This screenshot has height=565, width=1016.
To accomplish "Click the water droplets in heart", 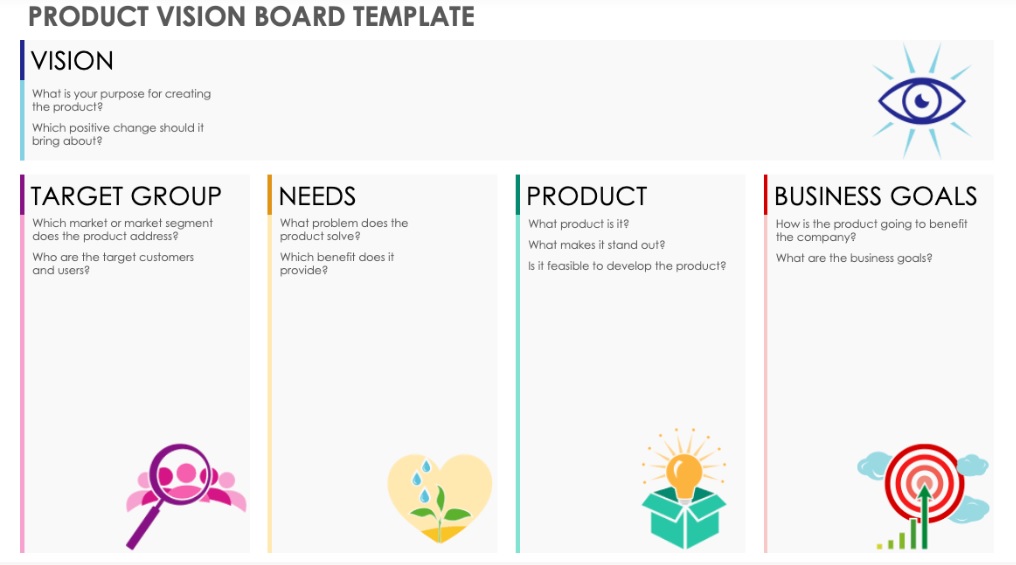I will click(421, 481).
